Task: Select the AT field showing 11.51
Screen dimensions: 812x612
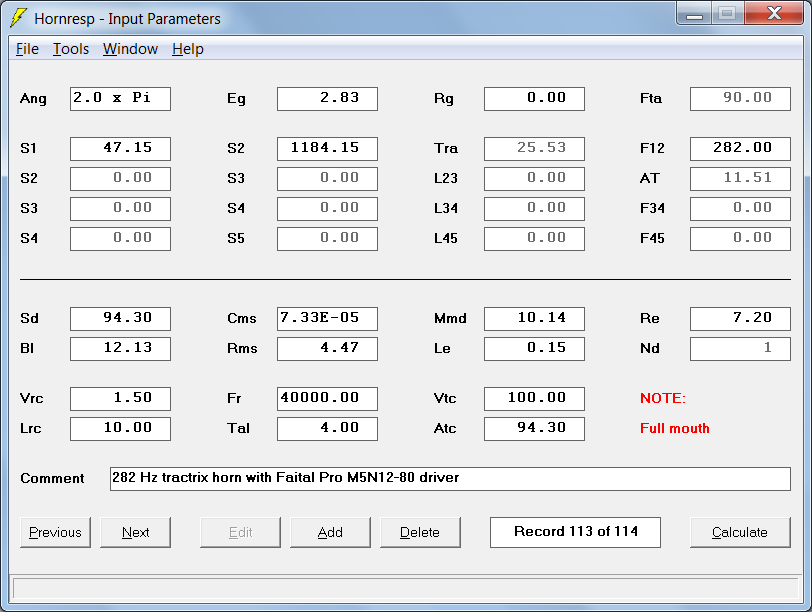Action: point(741,179)
